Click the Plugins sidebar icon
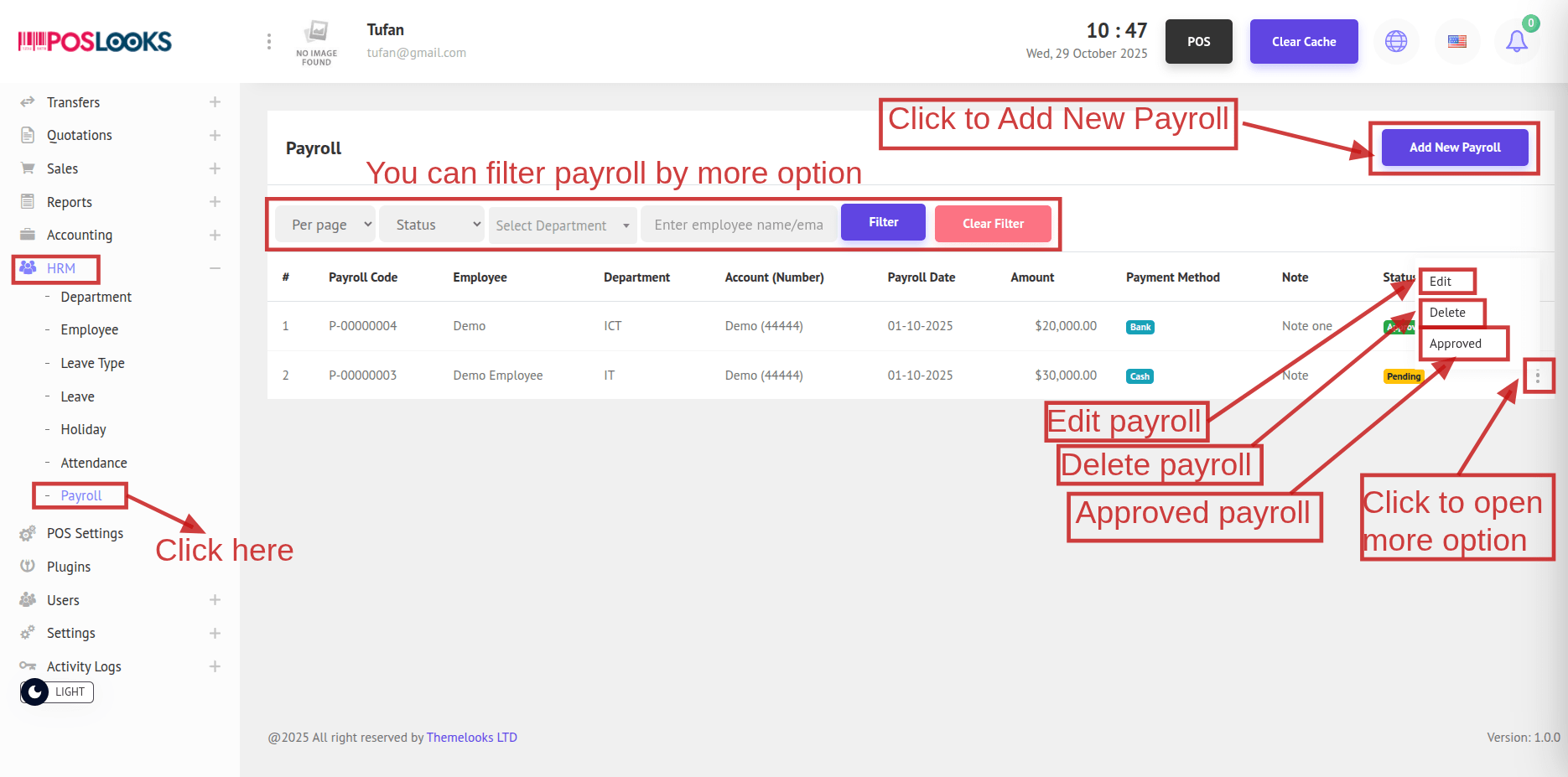Screen dimensions: 1568x777 (28, 567)
